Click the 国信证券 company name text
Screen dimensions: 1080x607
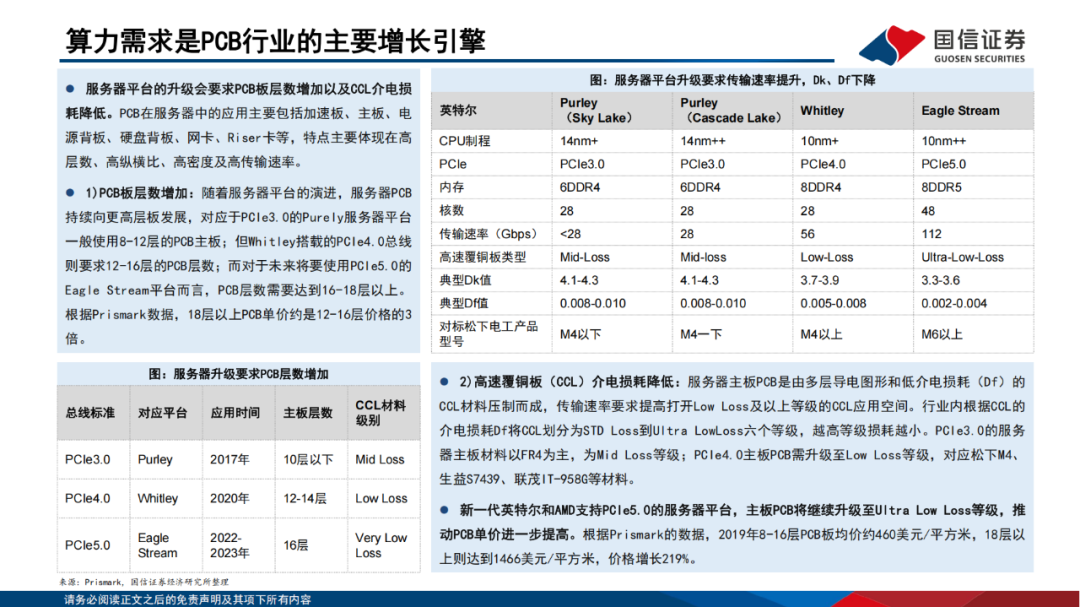[x=979, y=39]
